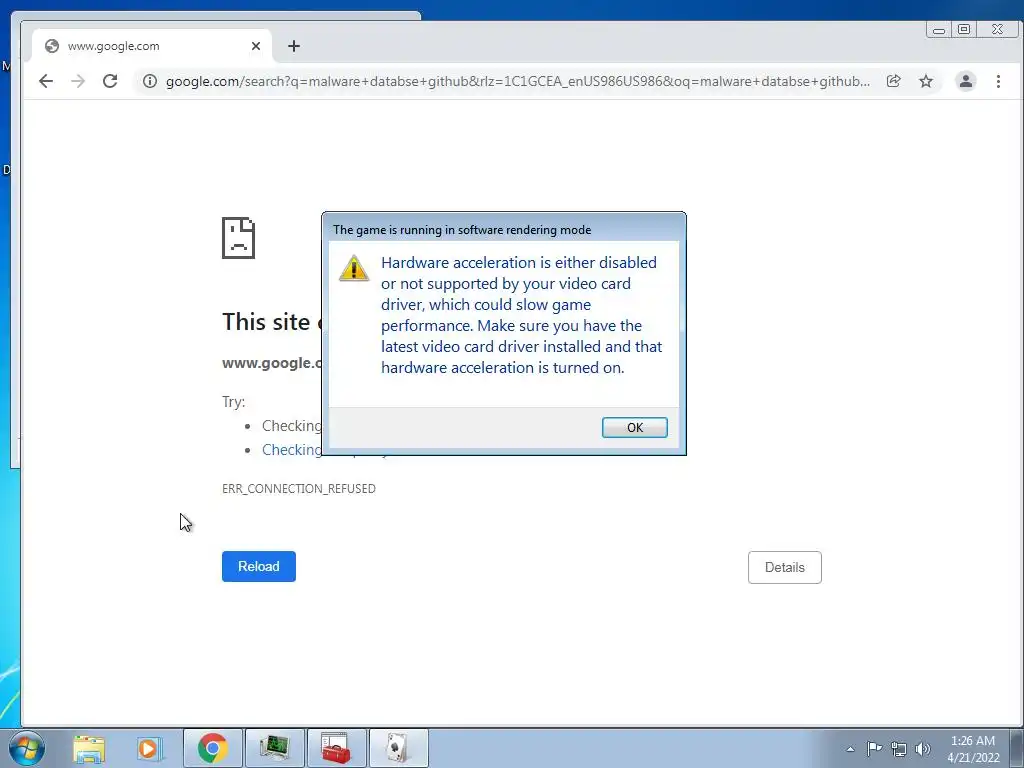
Task: Click the blue Reload button
Action: coord(259,566)
